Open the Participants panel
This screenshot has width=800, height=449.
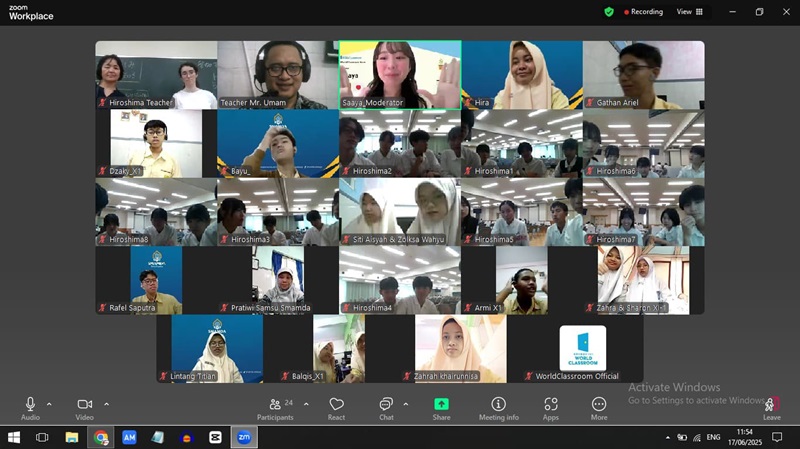(276, 409)
